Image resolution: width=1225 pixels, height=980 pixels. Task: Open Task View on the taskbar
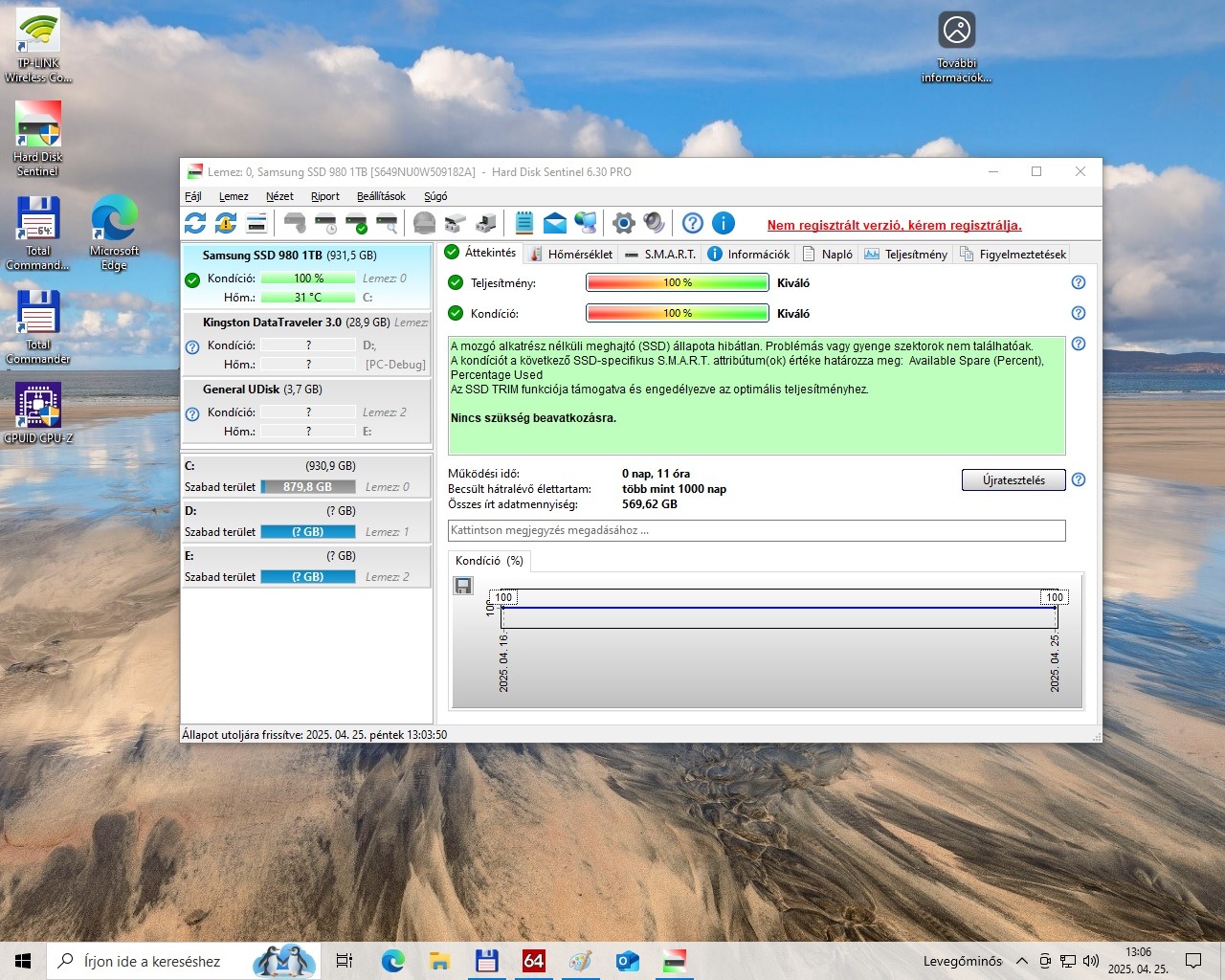pos(345,961)
